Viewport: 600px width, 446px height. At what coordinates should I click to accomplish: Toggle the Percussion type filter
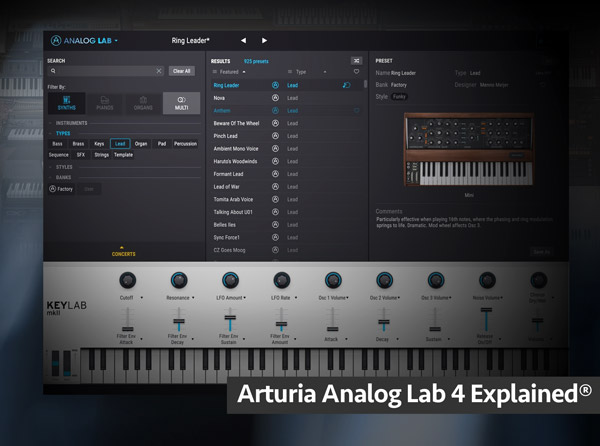pyautogui.click(x=185, y=144)
